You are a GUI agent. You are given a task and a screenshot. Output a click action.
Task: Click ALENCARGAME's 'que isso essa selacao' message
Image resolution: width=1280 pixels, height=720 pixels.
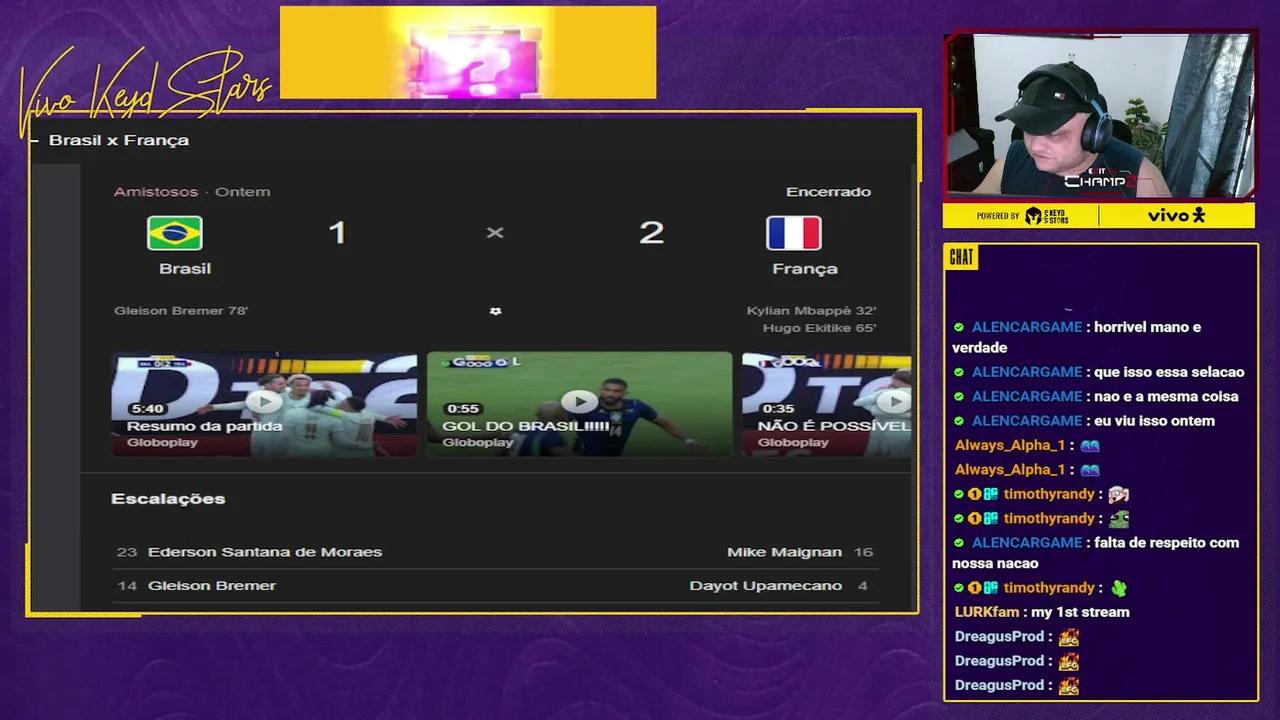1098,372
